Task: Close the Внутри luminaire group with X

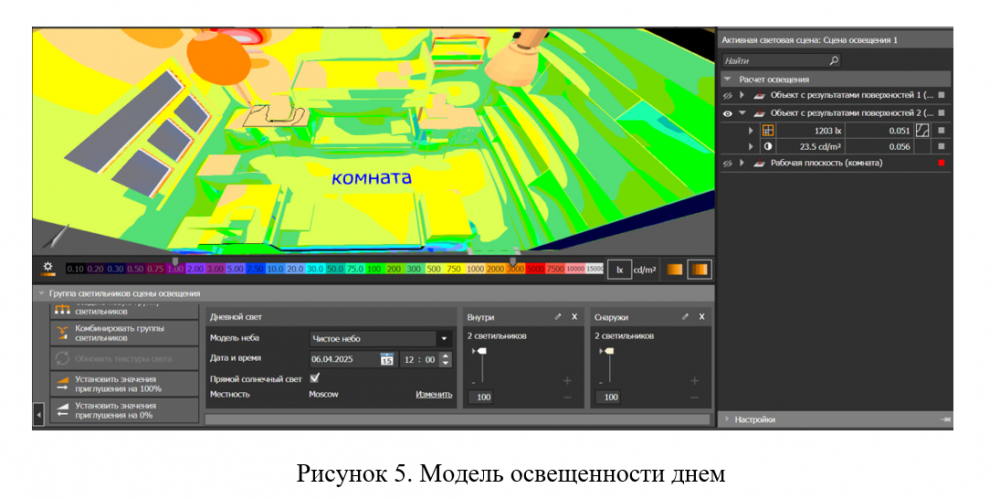Action: pos(574,317)
